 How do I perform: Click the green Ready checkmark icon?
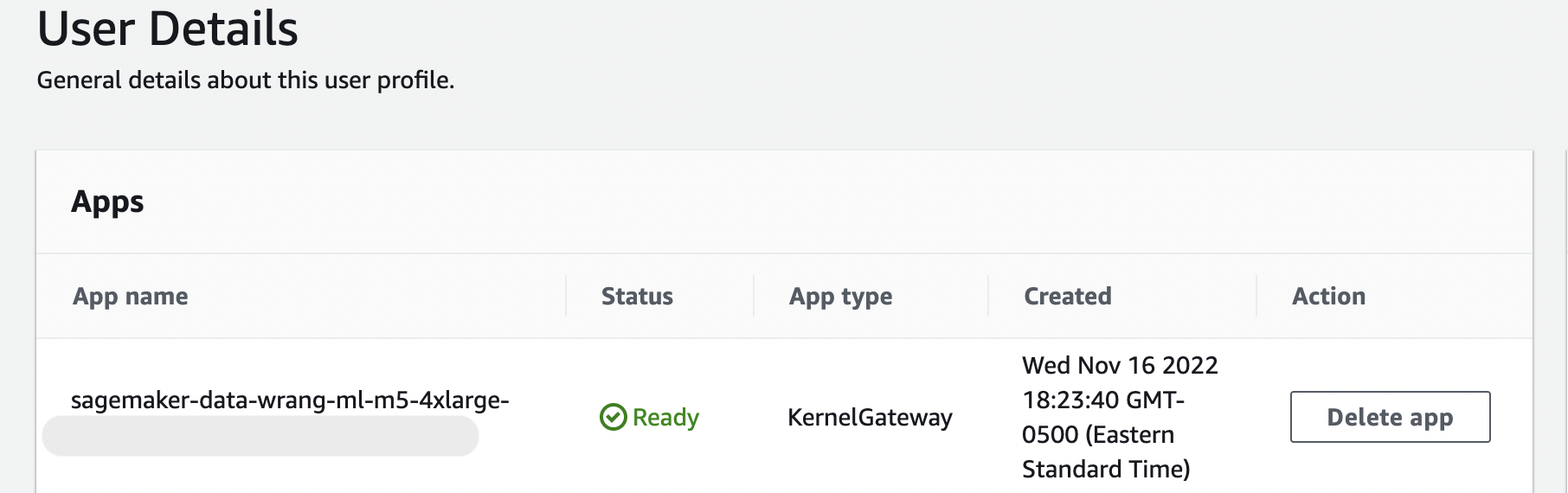[613, 417]
